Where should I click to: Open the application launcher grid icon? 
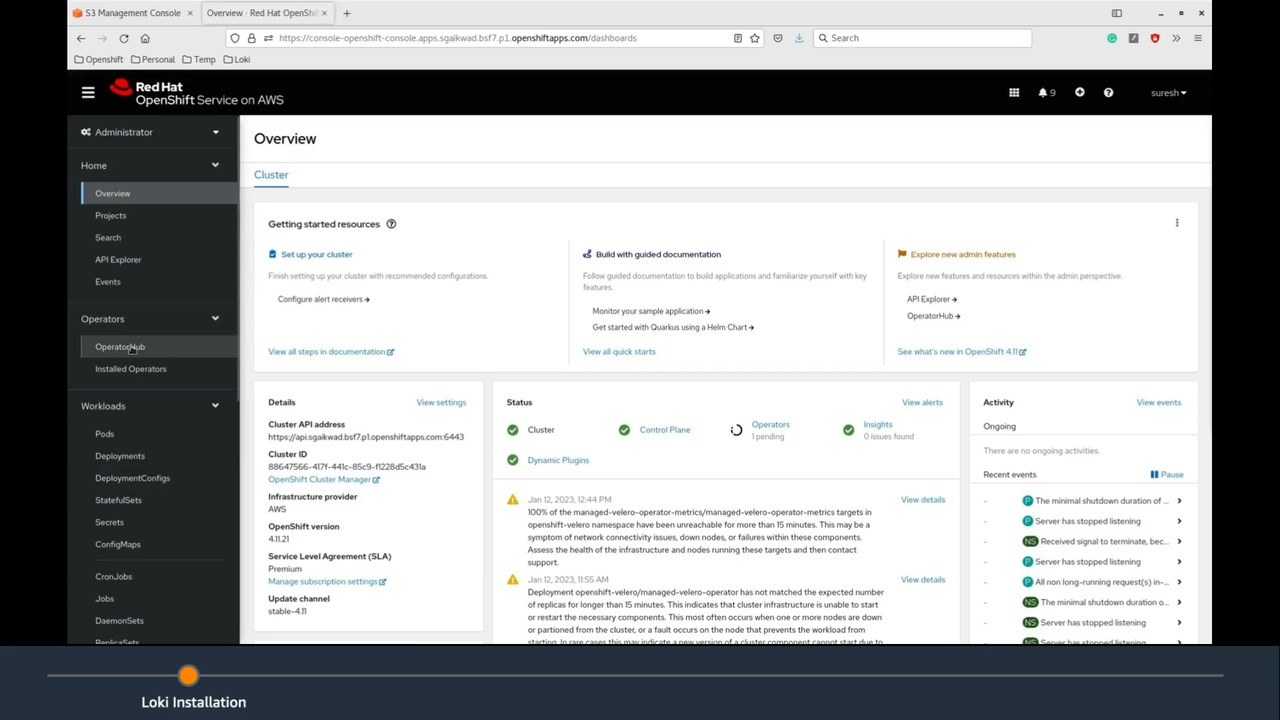1014,93
